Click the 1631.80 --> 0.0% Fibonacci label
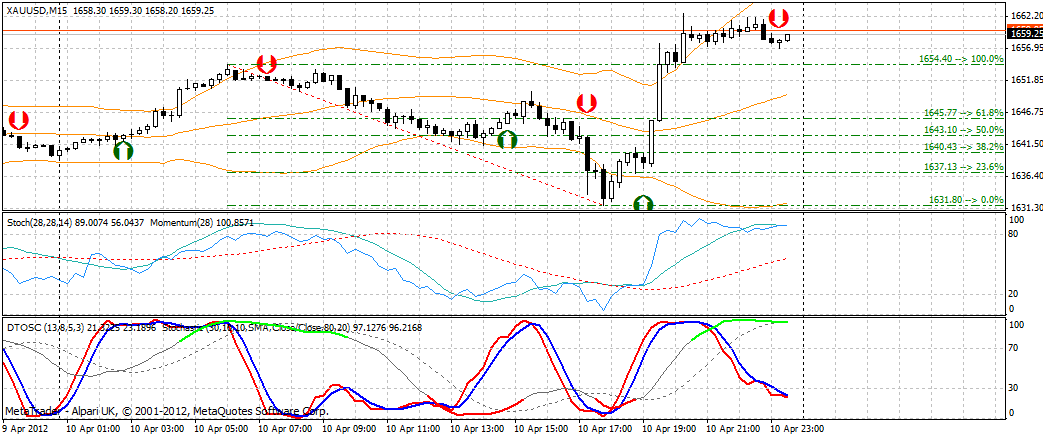1043x436 pixels. [966, 200]
